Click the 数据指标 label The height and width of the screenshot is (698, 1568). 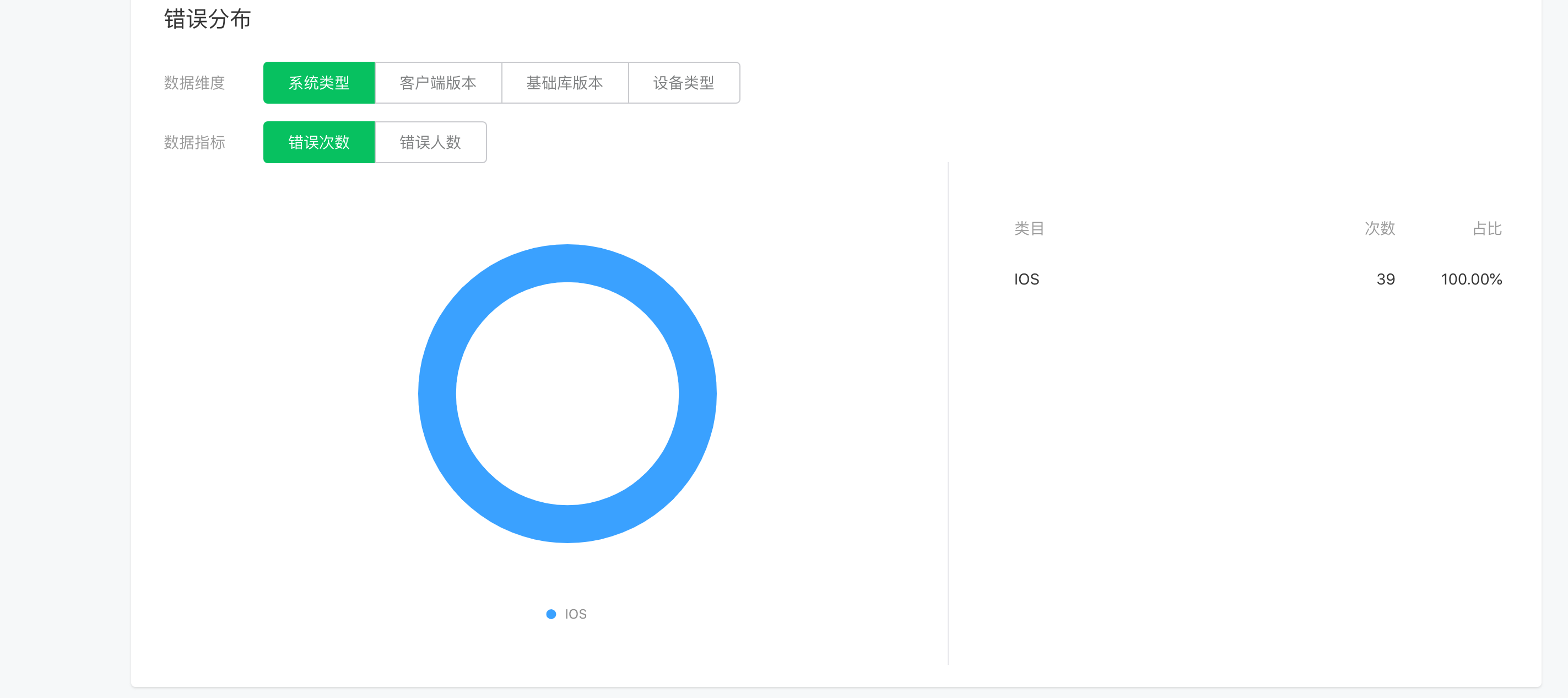(194, 142)
